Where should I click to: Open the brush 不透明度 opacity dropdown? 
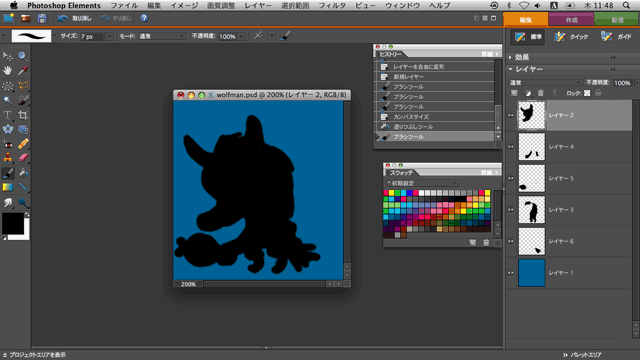coord(242,37)
